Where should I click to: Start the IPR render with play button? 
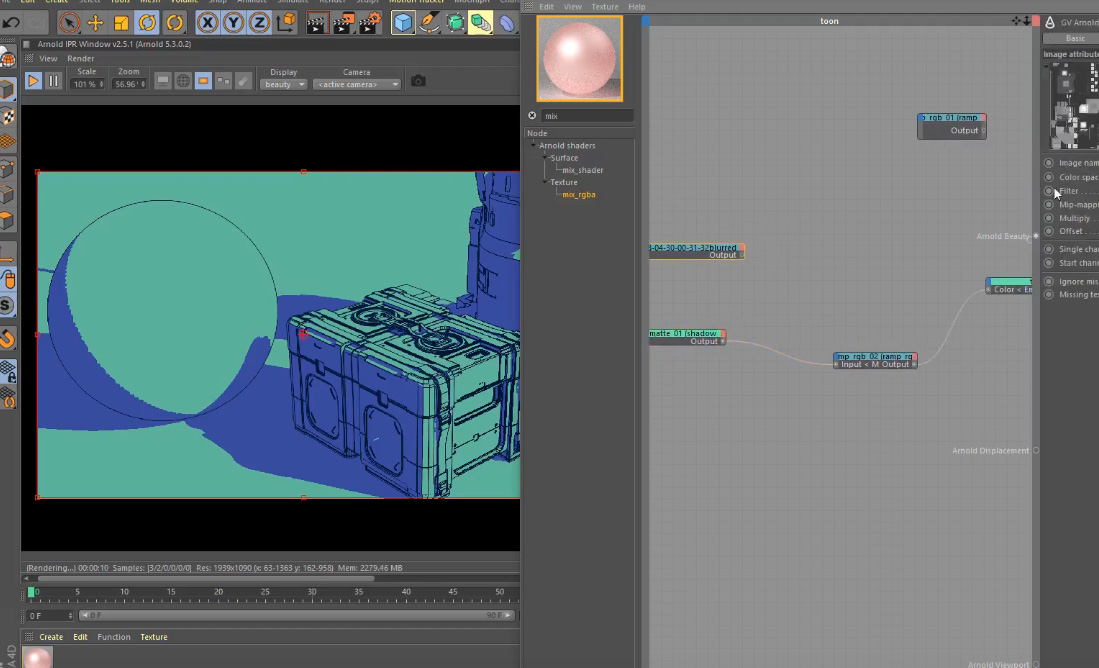[33, 81]
